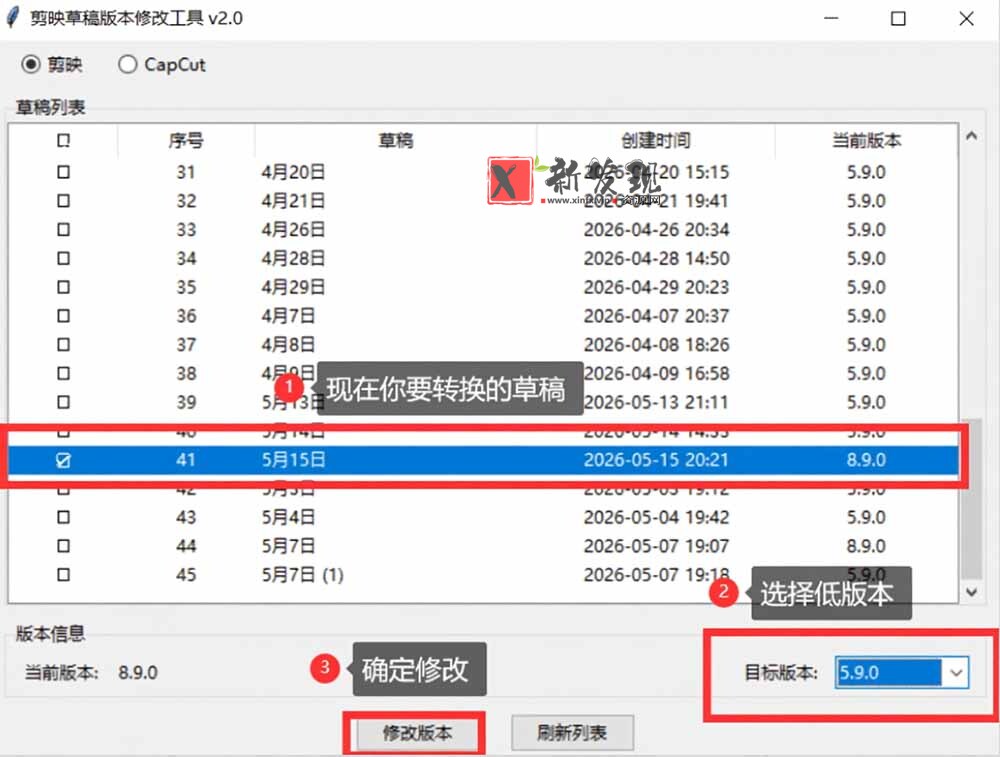Click creation time 2026-04-09 16:58

tap(656, 373)
